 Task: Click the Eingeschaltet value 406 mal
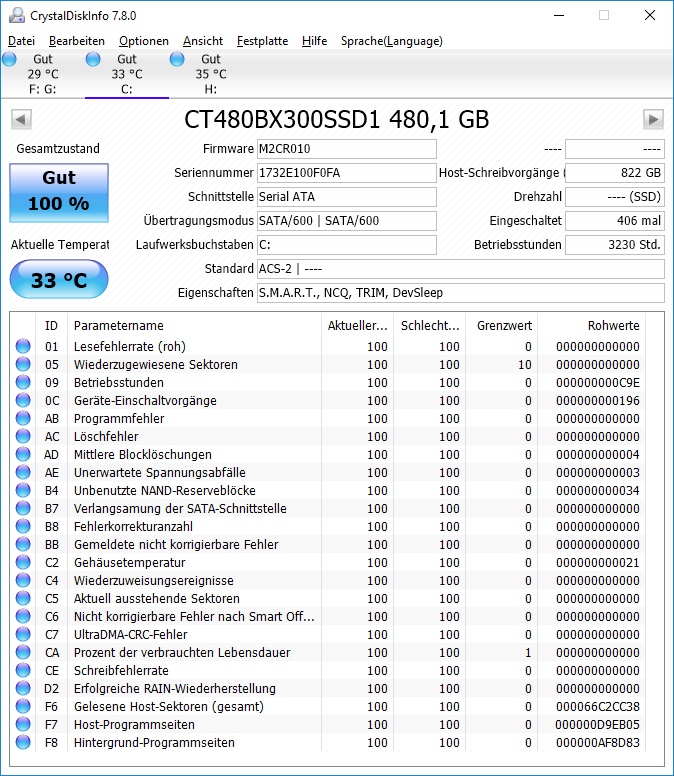pyautogui.click(x=615, y=221)
